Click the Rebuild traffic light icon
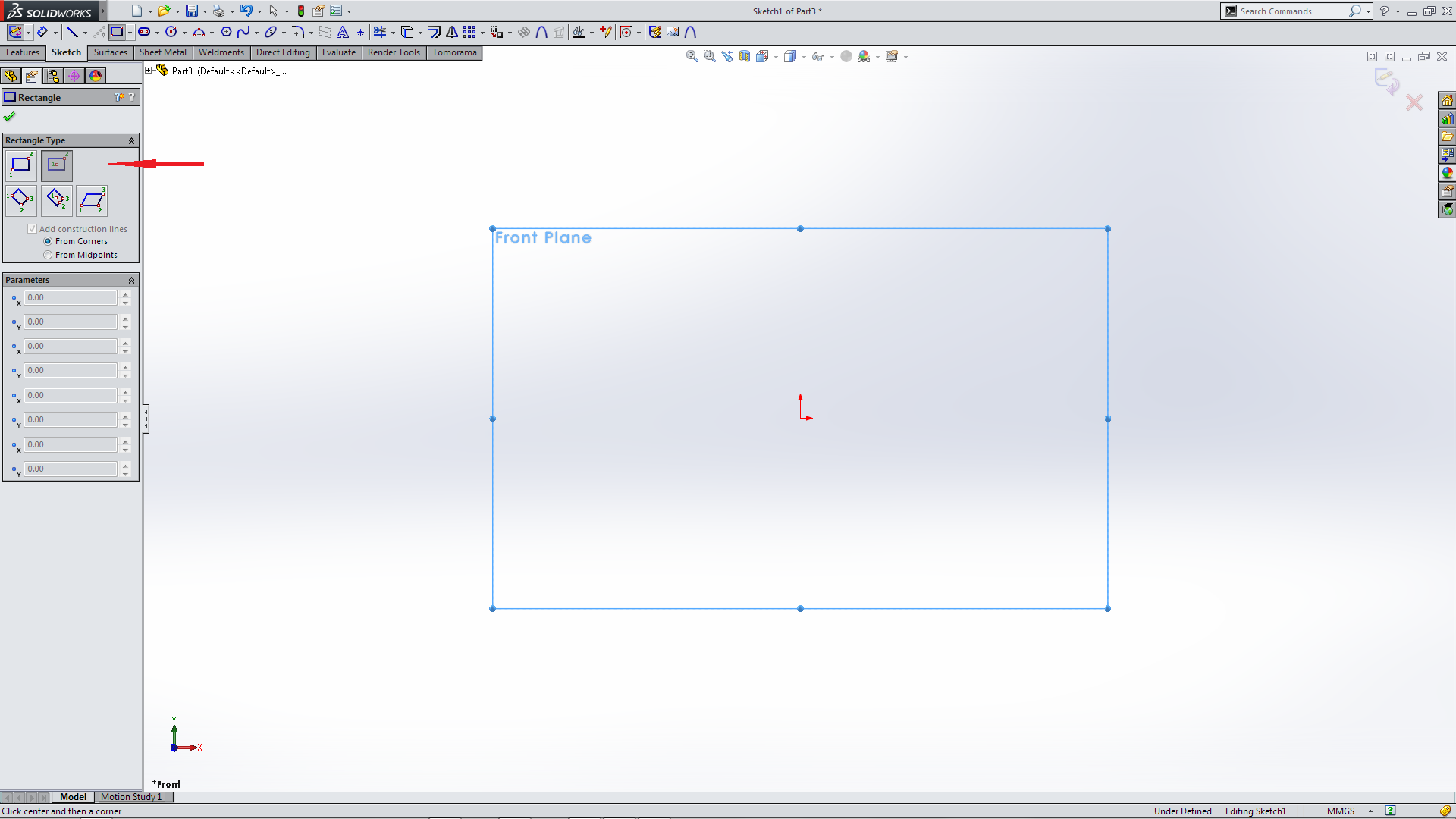This screenshot has height=819, width=1456. tap(301, 11)
